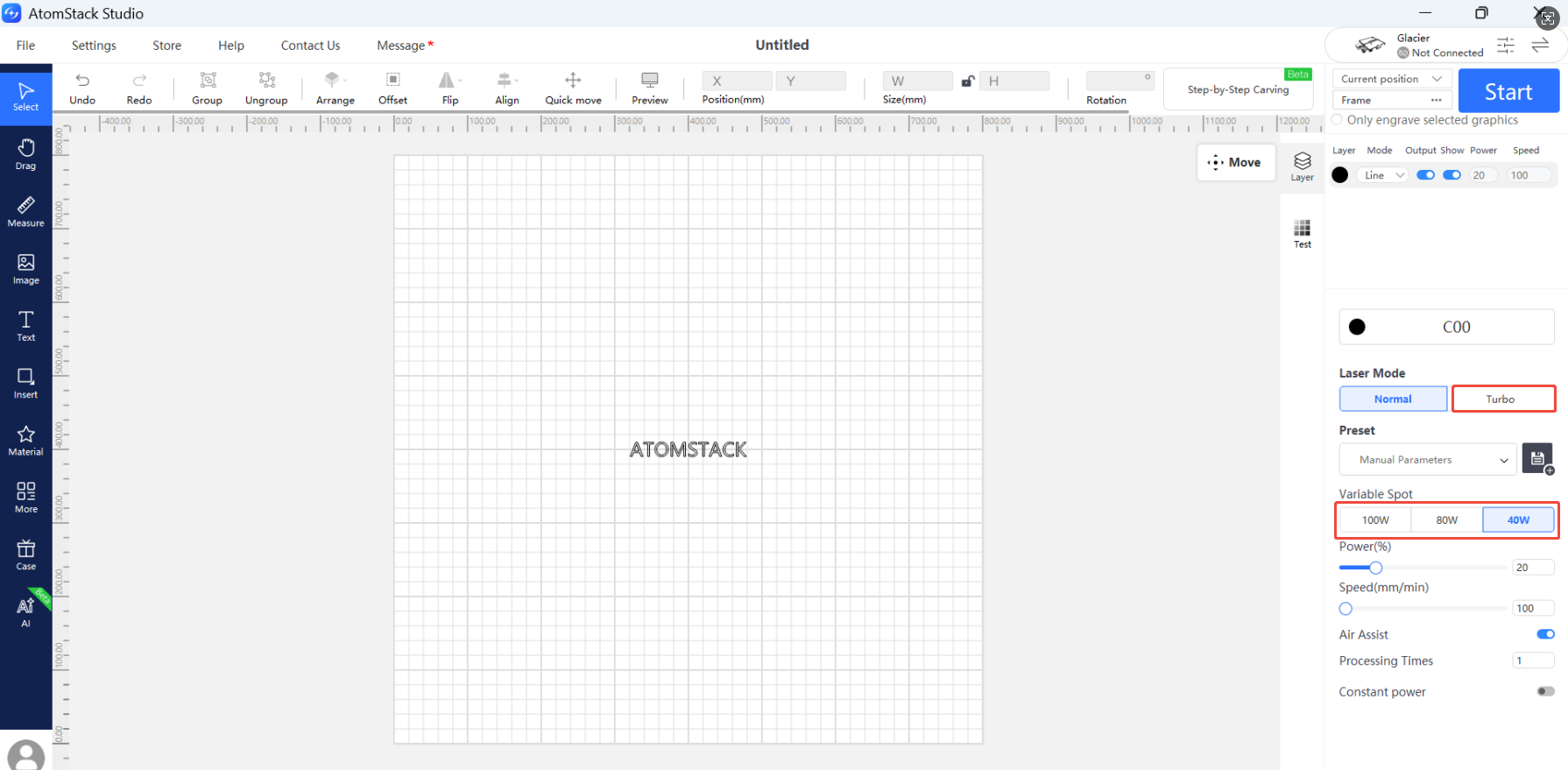Select Only engrave selected graphics option
The width and height of the screenshot is (1568, 770).
(1337, 120)
